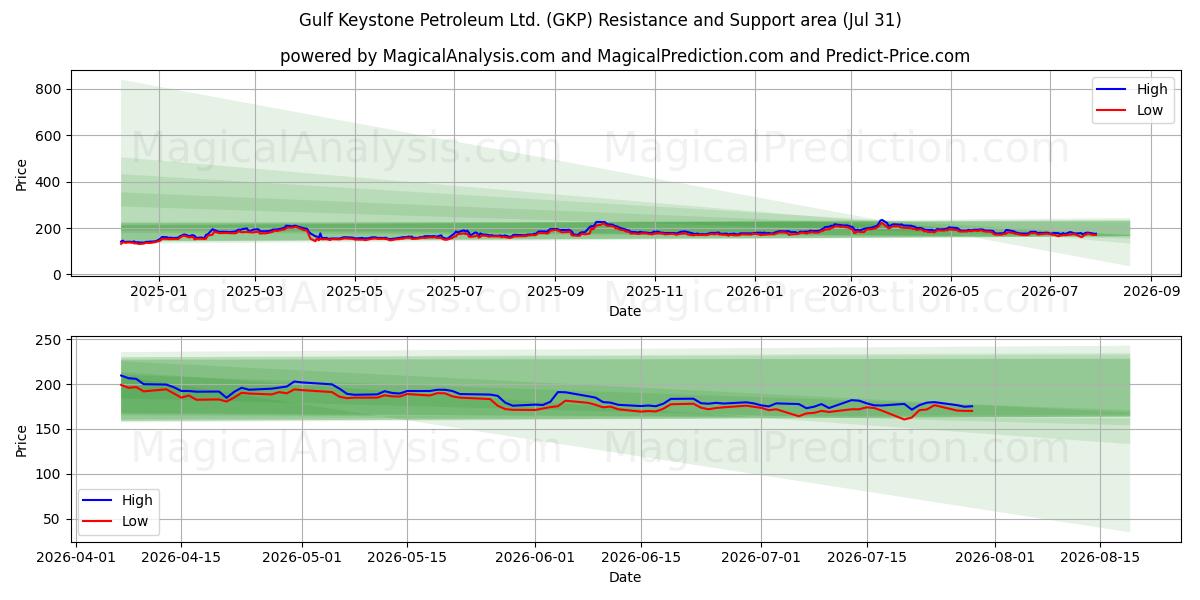1200x600 pixels.
Task: Click the '2025-01' x-axis tick label
Action: pyautogui.click(x=158, y=292)
